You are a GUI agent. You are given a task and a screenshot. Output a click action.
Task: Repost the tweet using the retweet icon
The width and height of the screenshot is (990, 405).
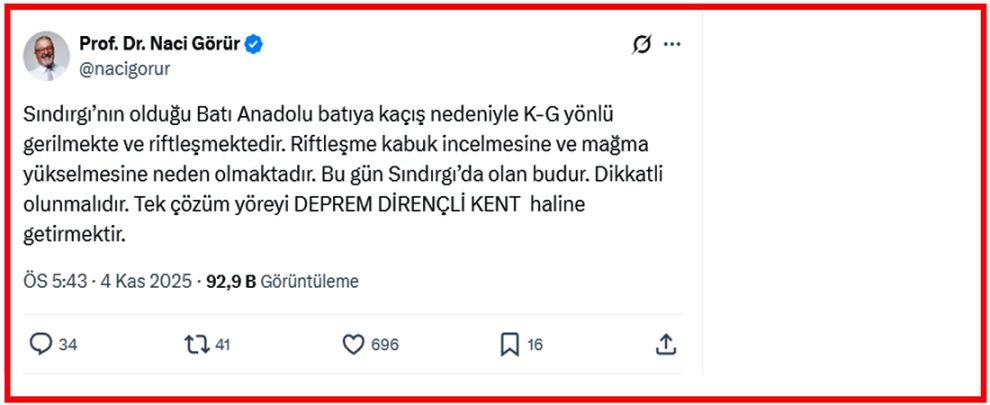197,345
